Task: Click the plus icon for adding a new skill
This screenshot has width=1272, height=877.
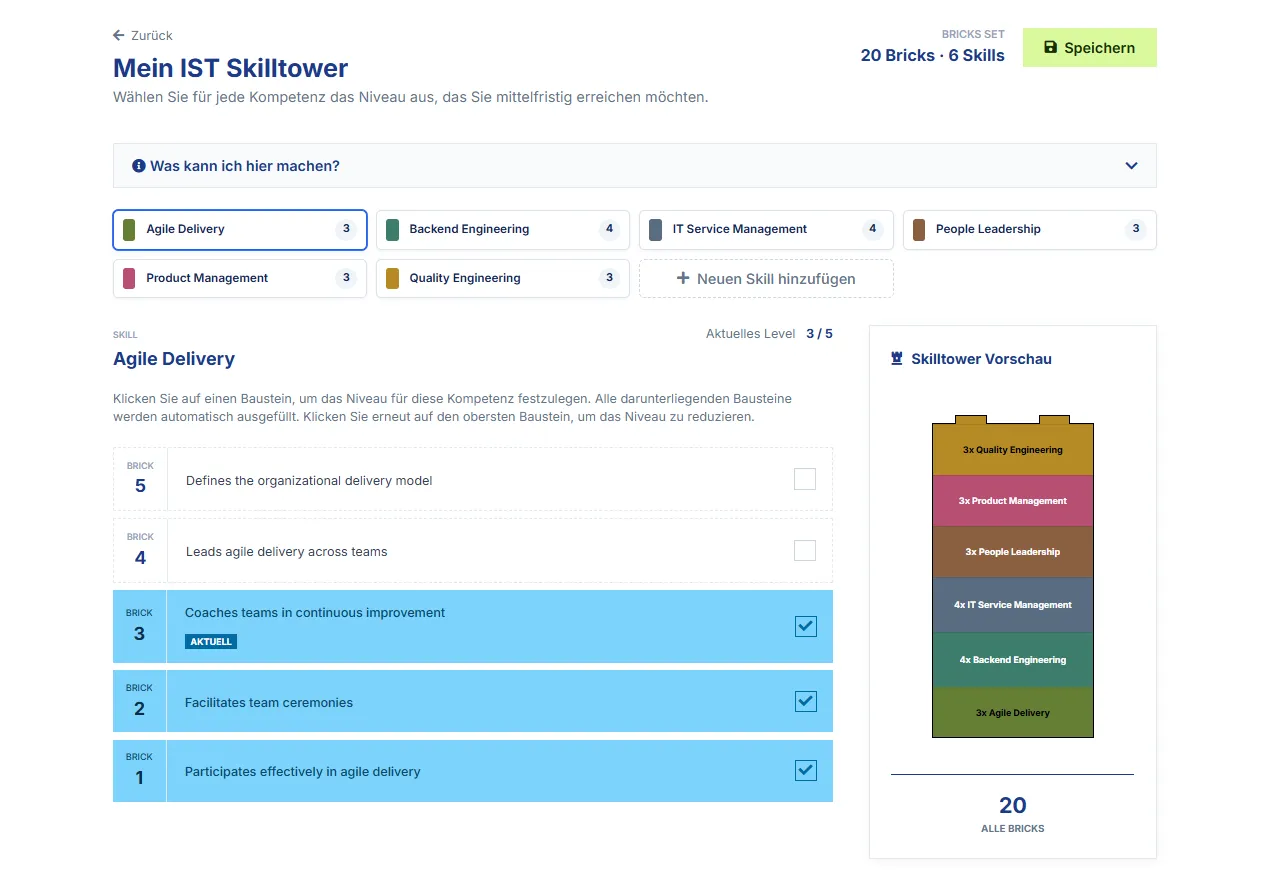Action: pos(684,278)
